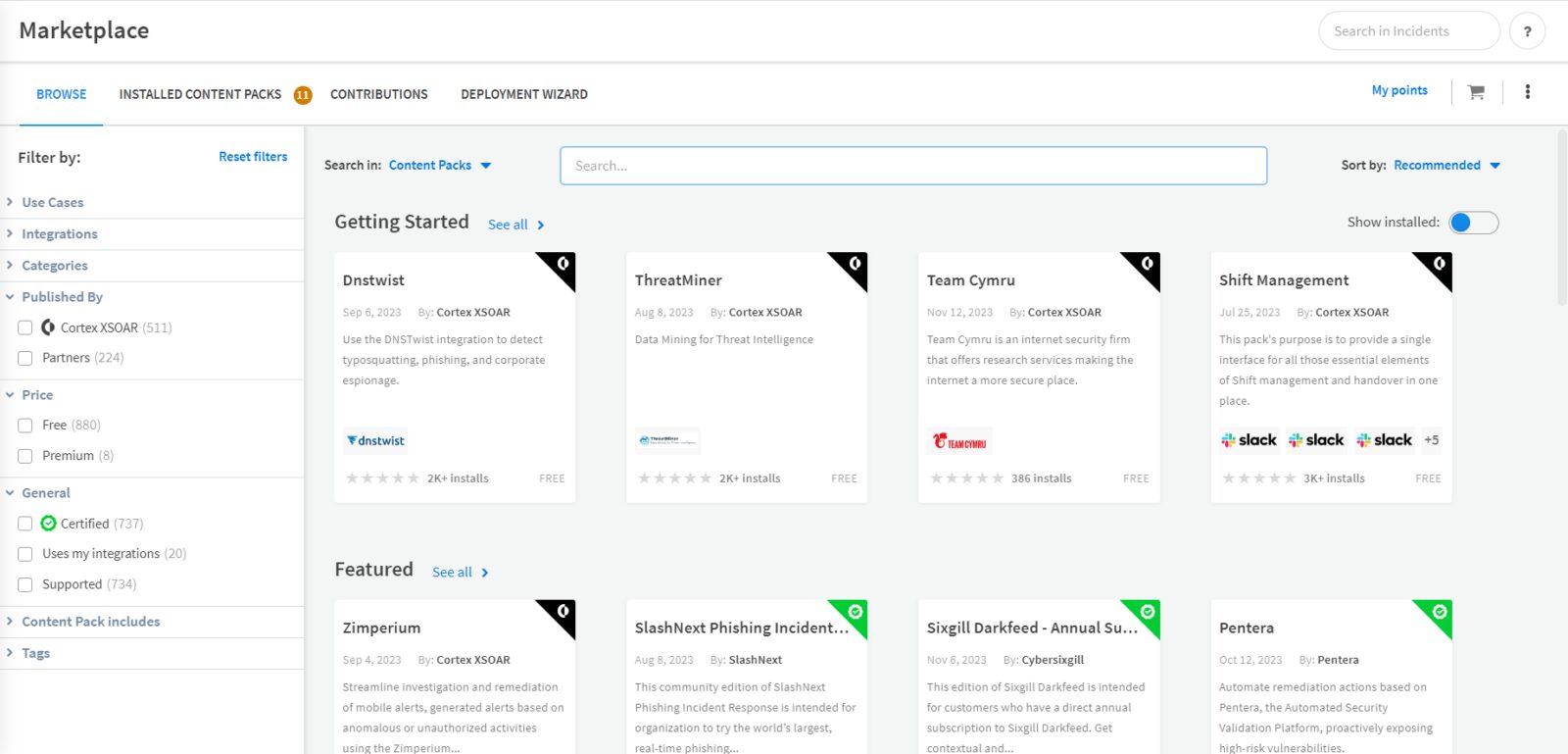The image size is (1568, 754).
Task: Click the +5 more integrations badge
Action: pos(1432,440)
